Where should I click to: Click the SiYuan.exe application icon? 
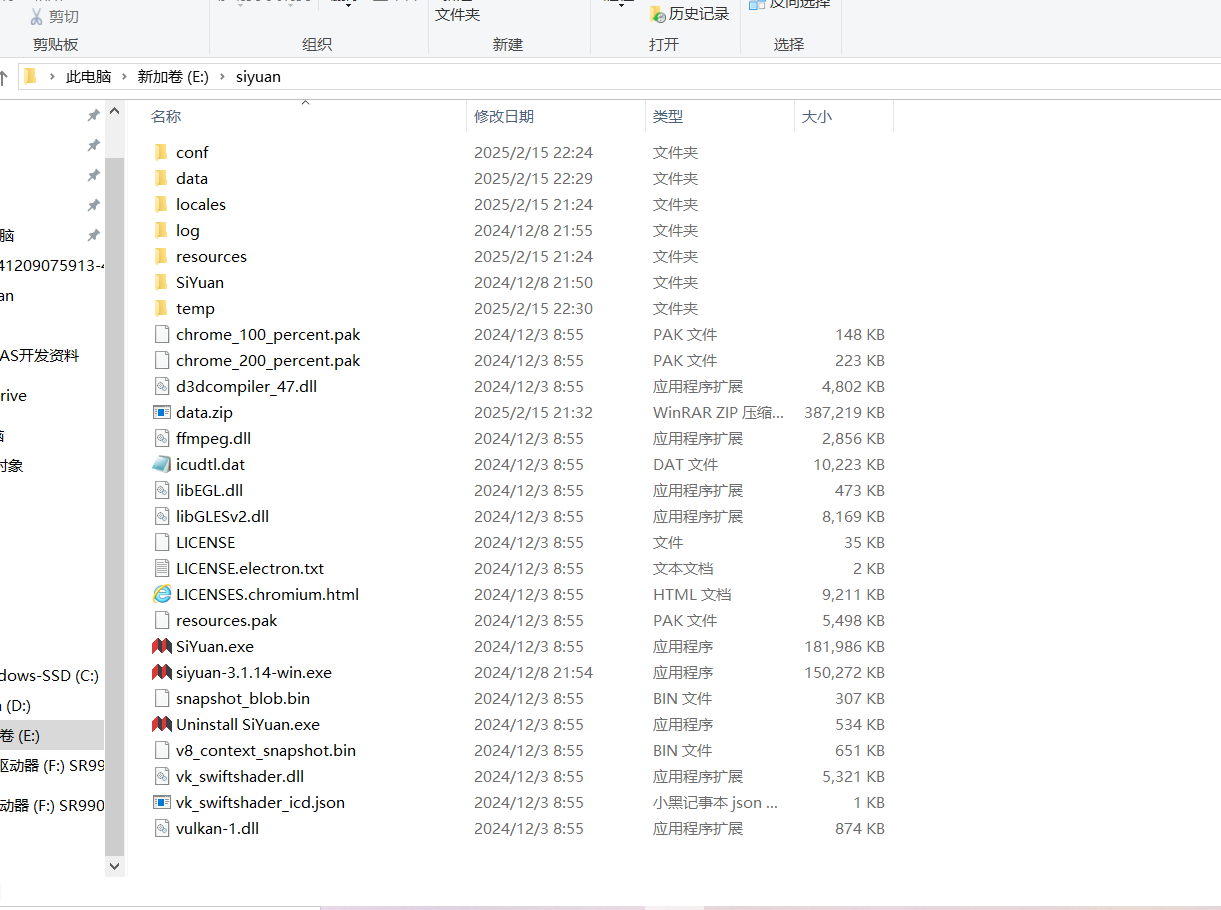pos(161,646)
